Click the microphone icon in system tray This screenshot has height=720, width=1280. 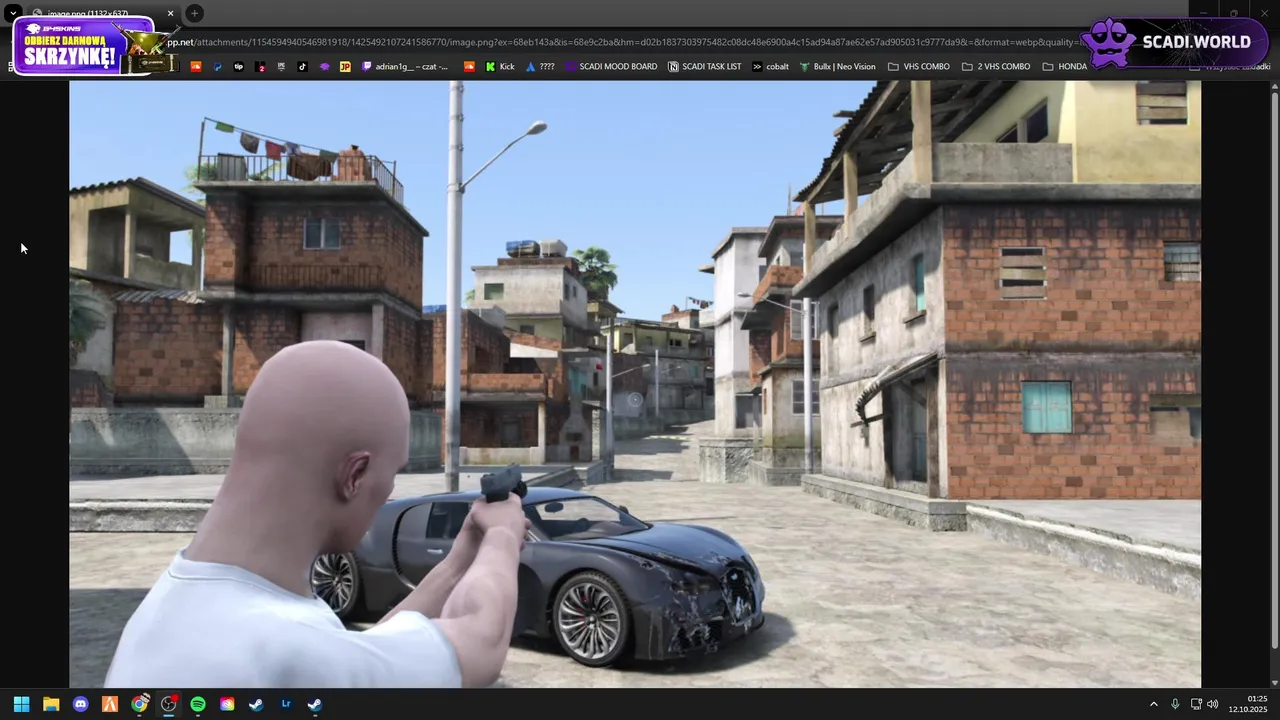pyautogui.click(x=1175, y=704)
